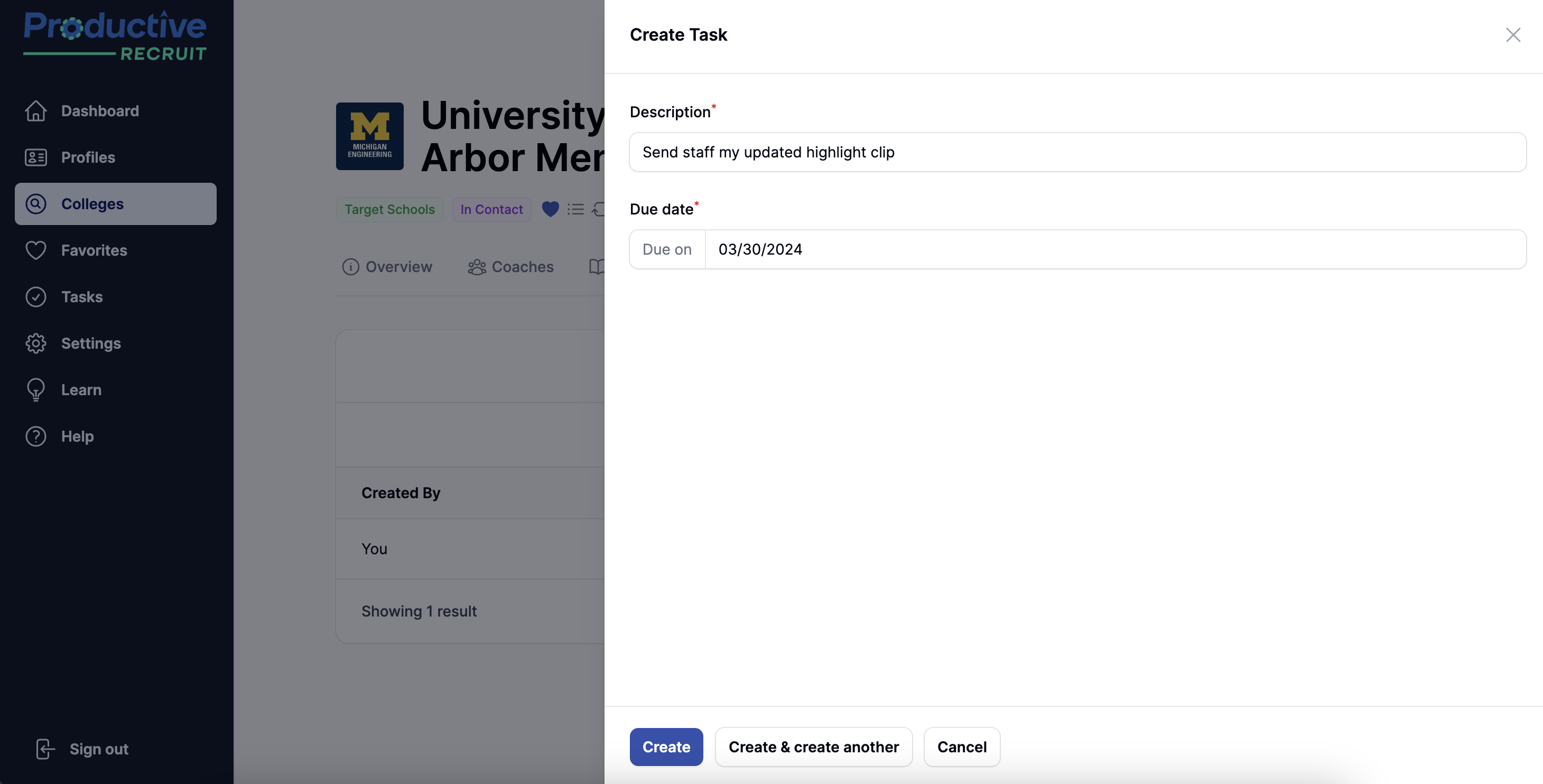Click Create & create another
The image size is (1543, 784).
pyautogui.click(x=813, y=747)
